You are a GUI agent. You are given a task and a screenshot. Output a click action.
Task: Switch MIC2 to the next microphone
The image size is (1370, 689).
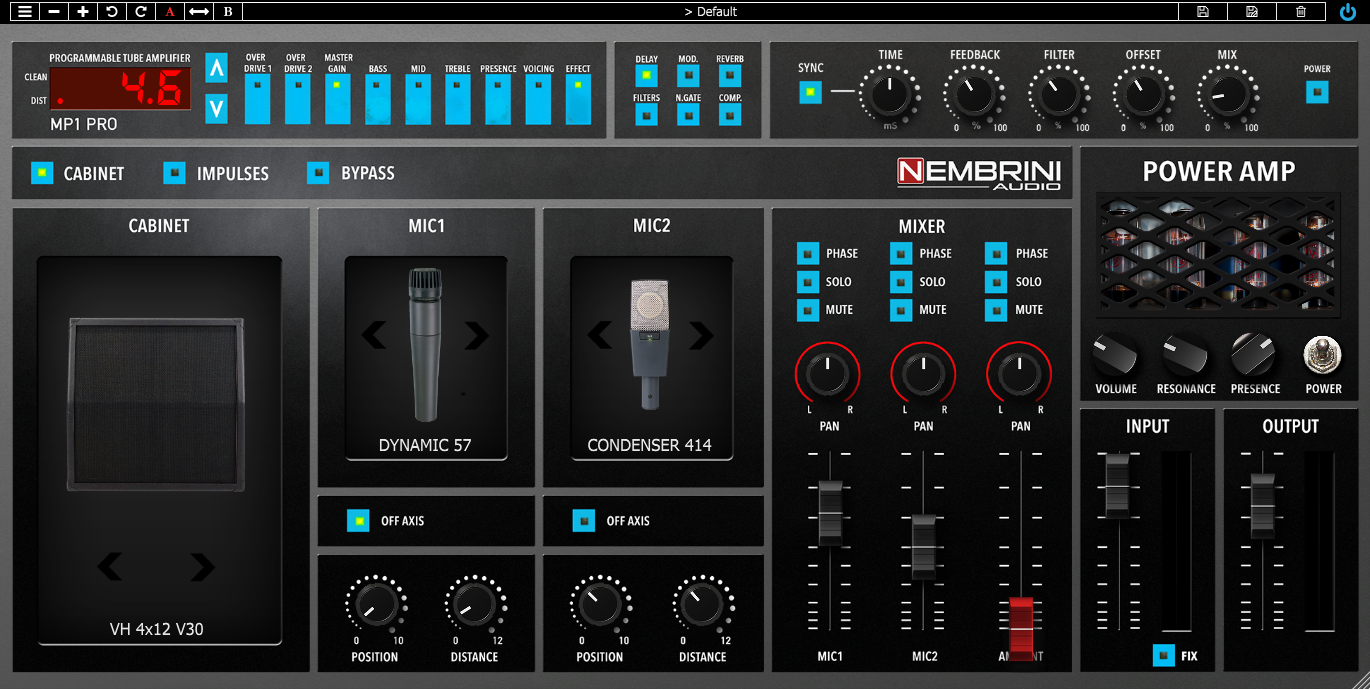click(x=703, y=337)
